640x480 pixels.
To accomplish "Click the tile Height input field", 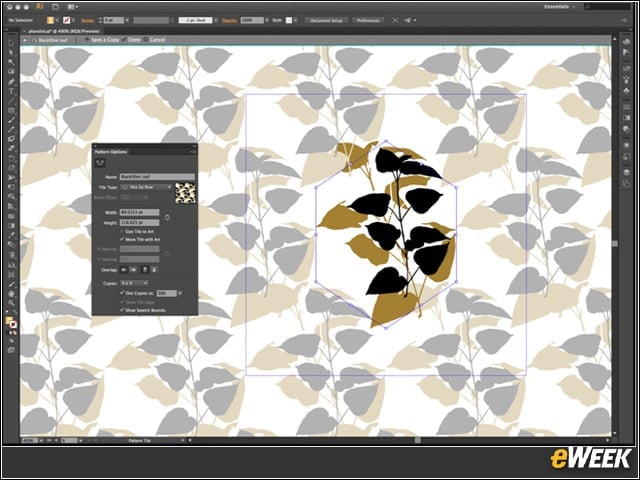I will click(x=140, y=222).
